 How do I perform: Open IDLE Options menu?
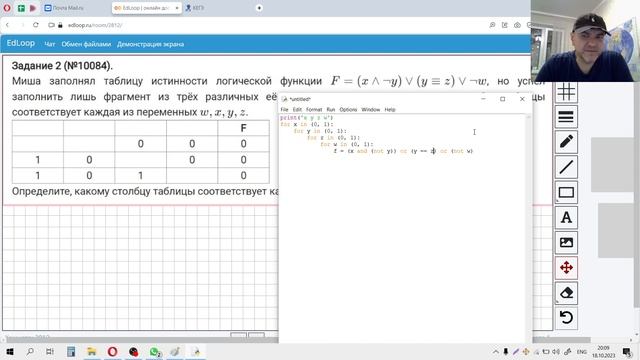pos(348,109)
